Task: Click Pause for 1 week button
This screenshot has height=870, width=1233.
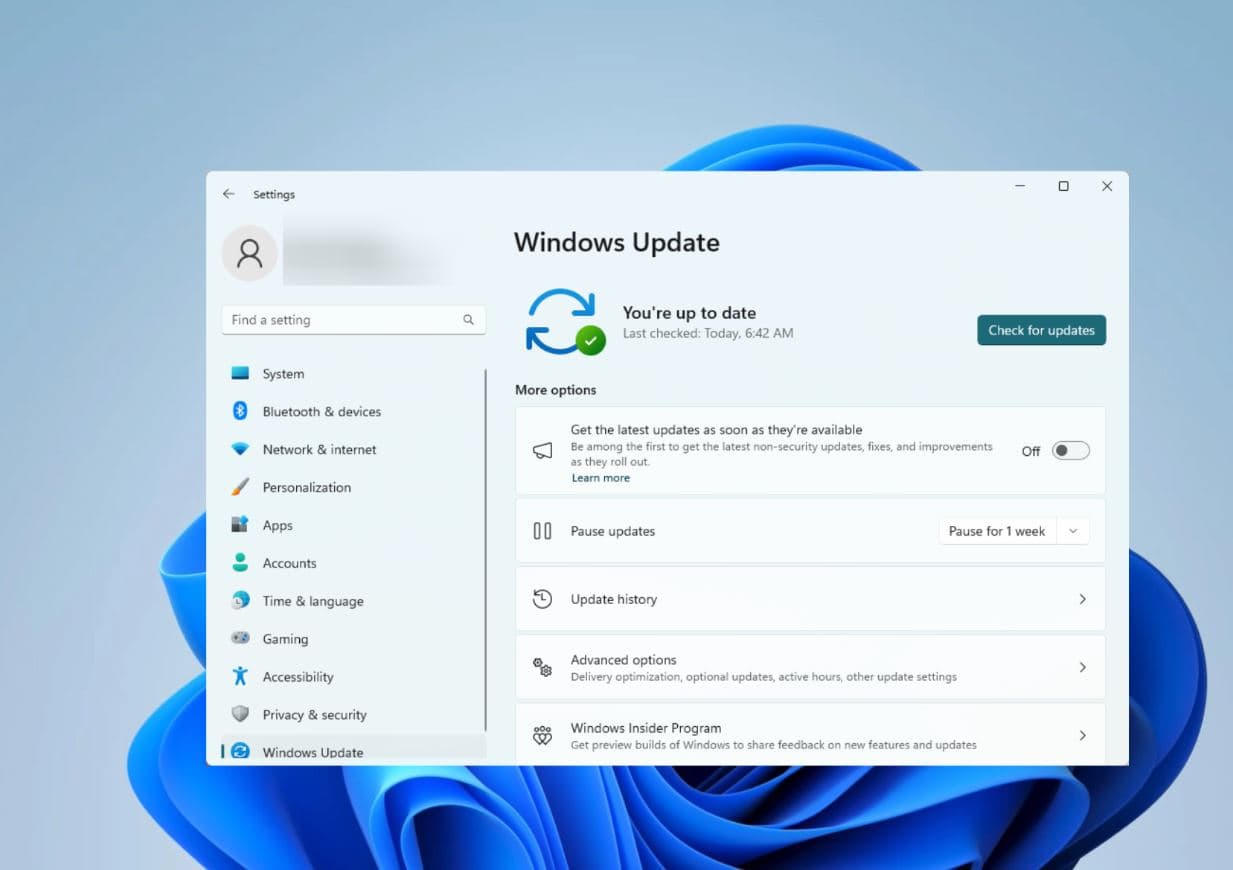Action: coord(996,531)
